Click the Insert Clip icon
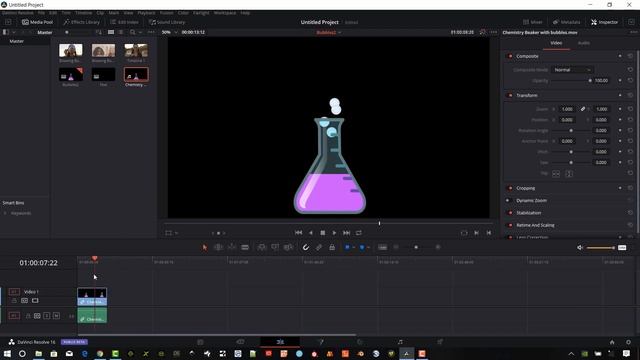The image size is (640, 360). point(262,247)
